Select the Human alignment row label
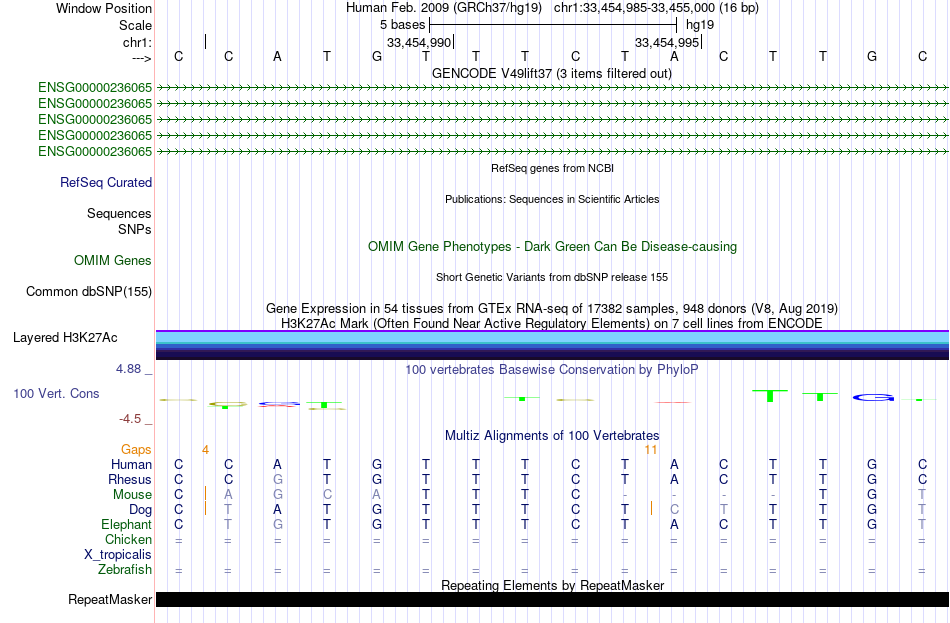Viewport: 950px width, 623px height. pos(131,465)
